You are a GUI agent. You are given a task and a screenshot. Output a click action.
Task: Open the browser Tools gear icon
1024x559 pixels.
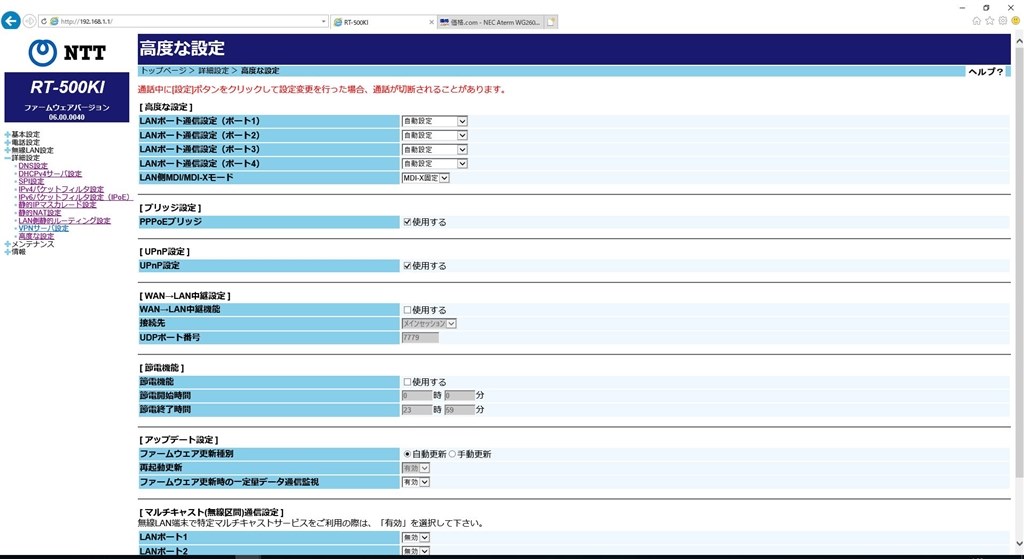point(1002,21)
